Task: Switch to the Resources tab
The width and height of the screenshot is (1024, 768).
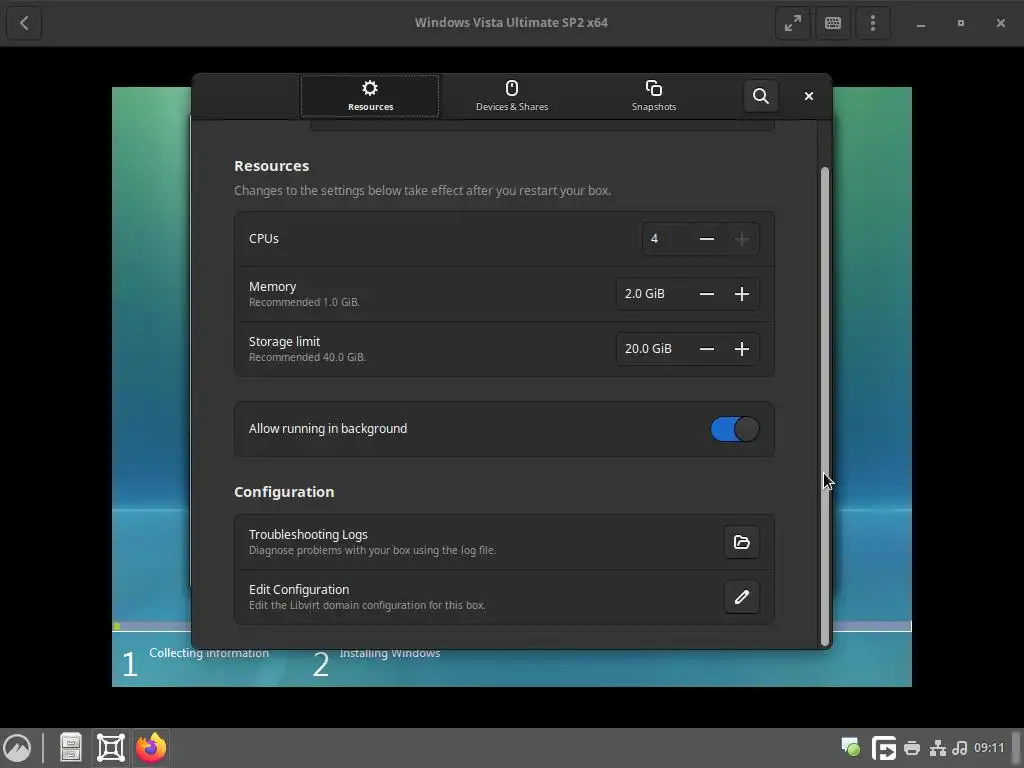Action: point(370,96)
